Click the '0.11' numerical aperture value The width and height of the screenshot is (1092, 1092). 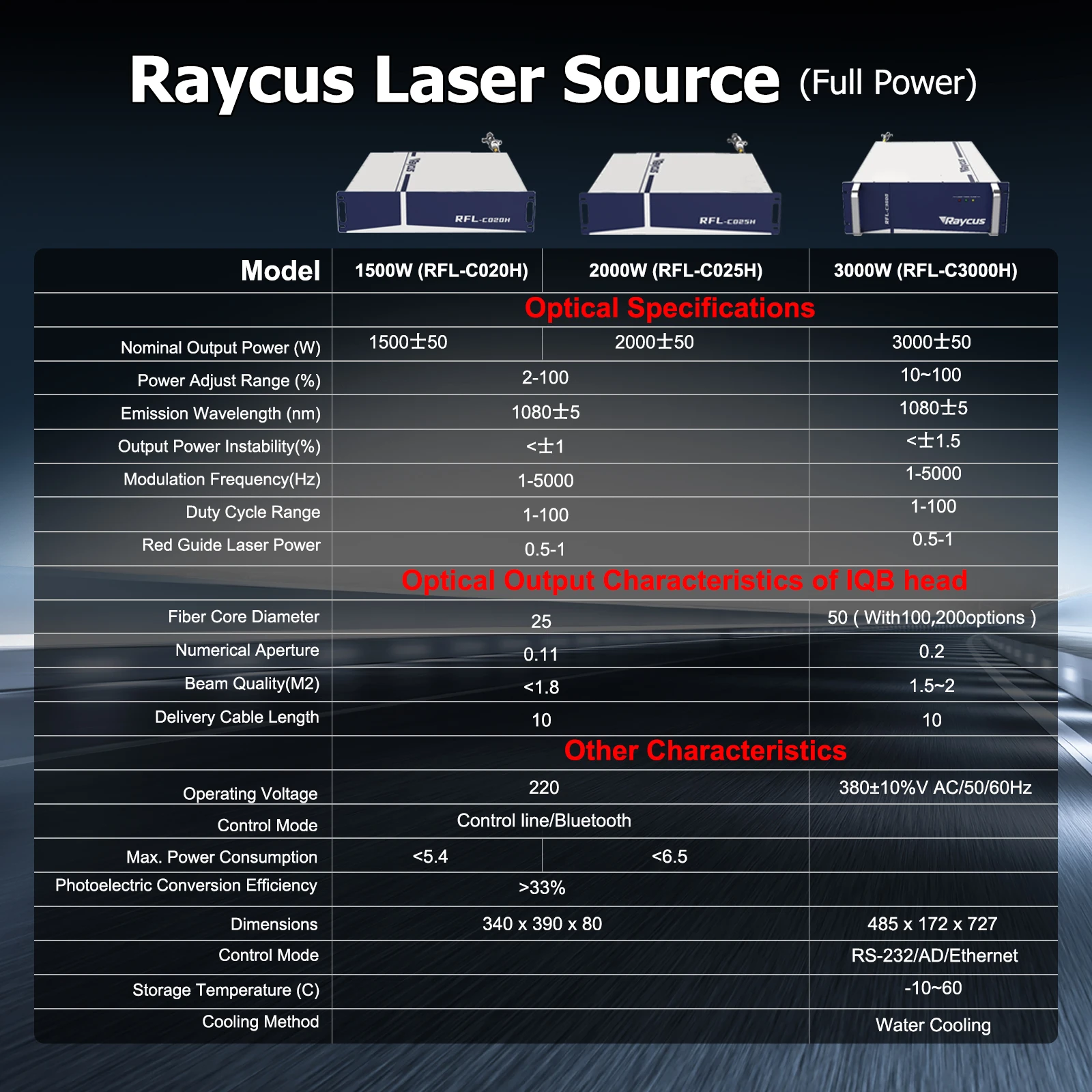click(541, 655)
